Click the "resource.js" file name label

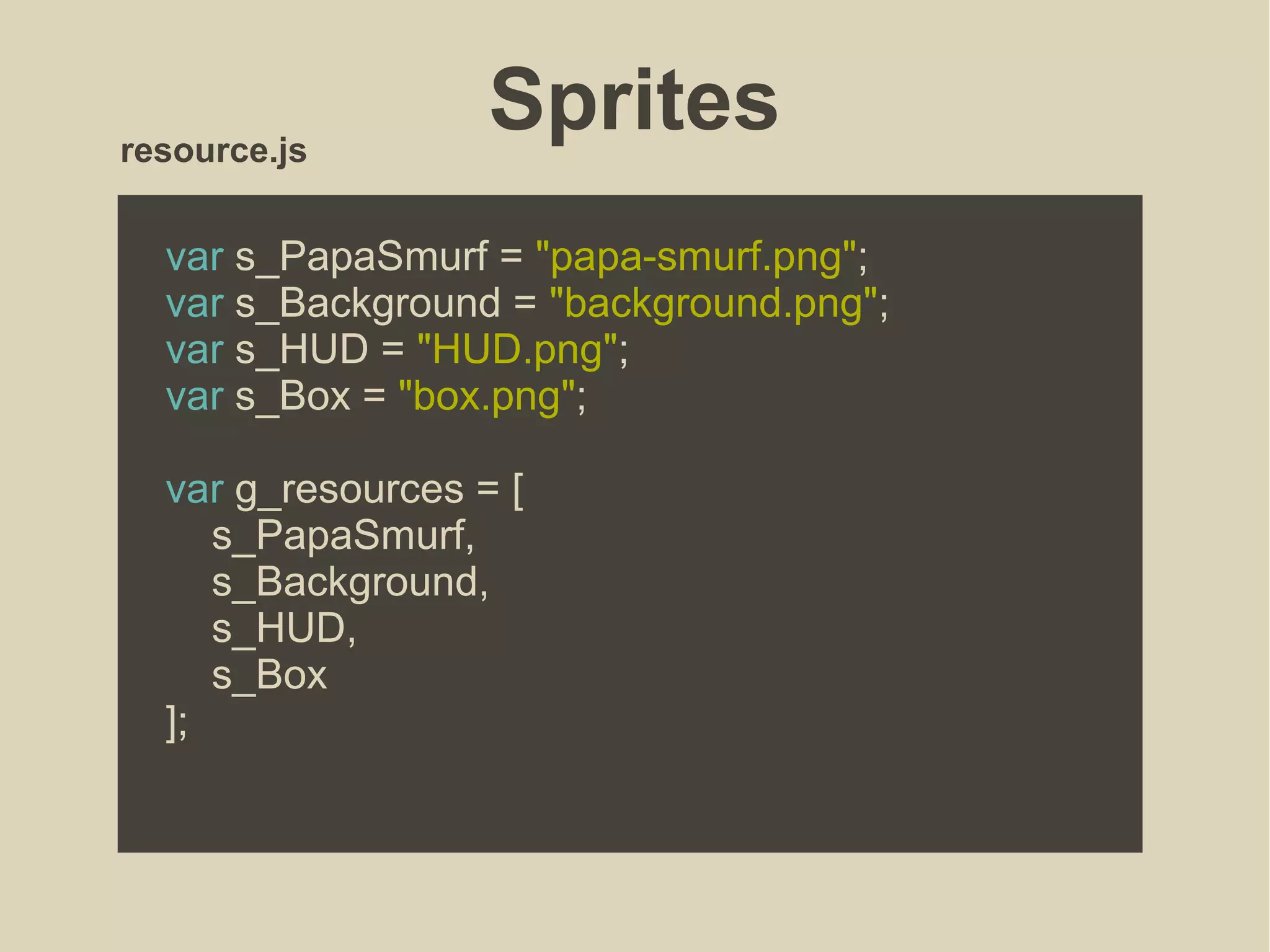[213, 151]
